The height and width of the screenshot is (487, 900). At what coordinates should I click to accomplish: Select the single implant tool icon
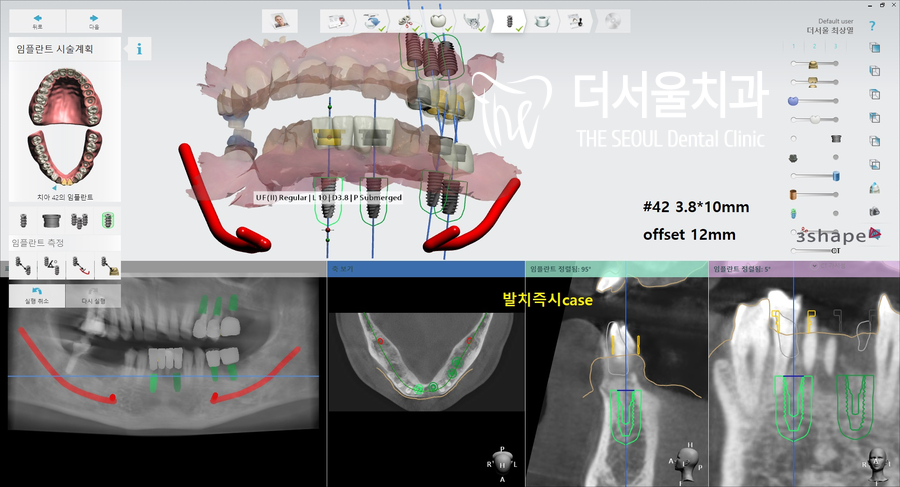pyautogui.click(x=21, y=221)
